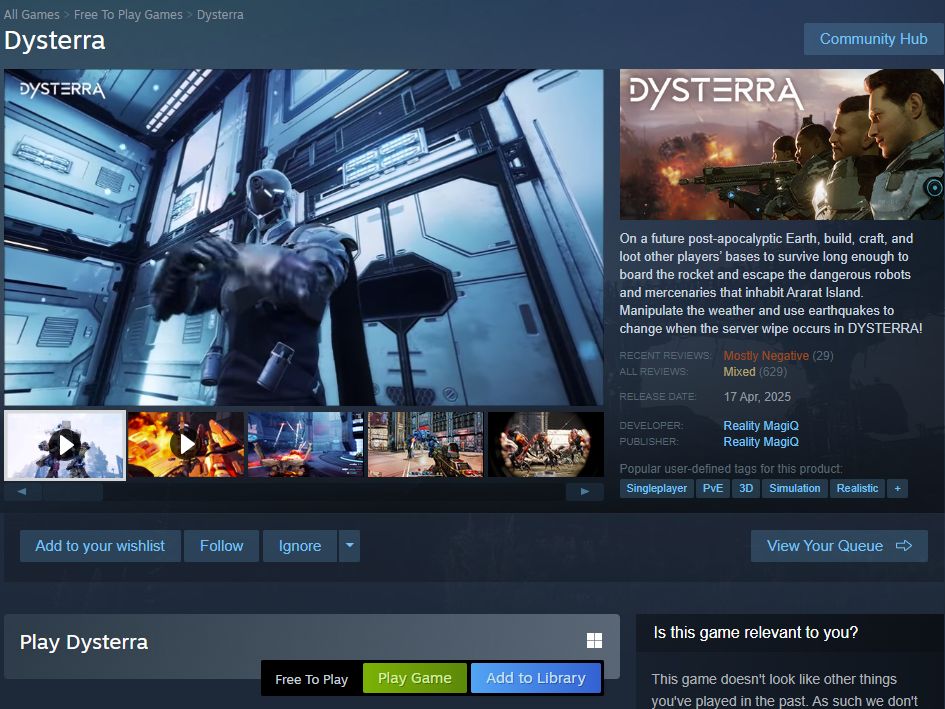Viewport: 945px width, 709px height.
Task: Select the Singleplayer tag
Action: 656,488
